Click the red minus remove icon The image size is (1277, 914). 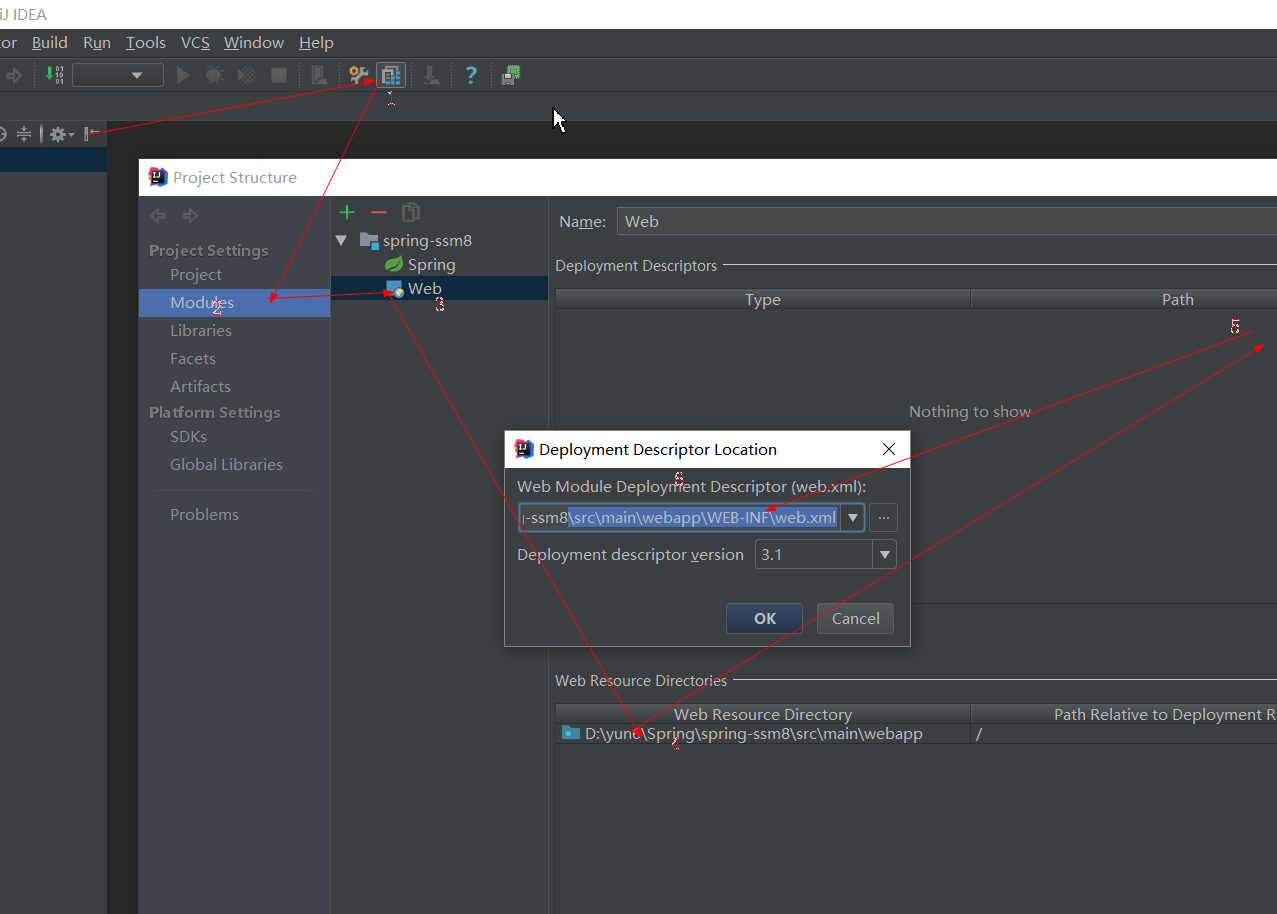(x=378, y=212)
